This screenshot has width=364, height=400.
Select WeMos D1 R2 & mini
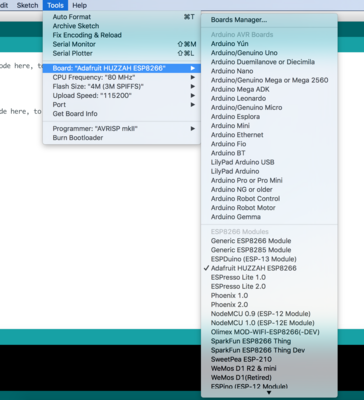point(269,368)
